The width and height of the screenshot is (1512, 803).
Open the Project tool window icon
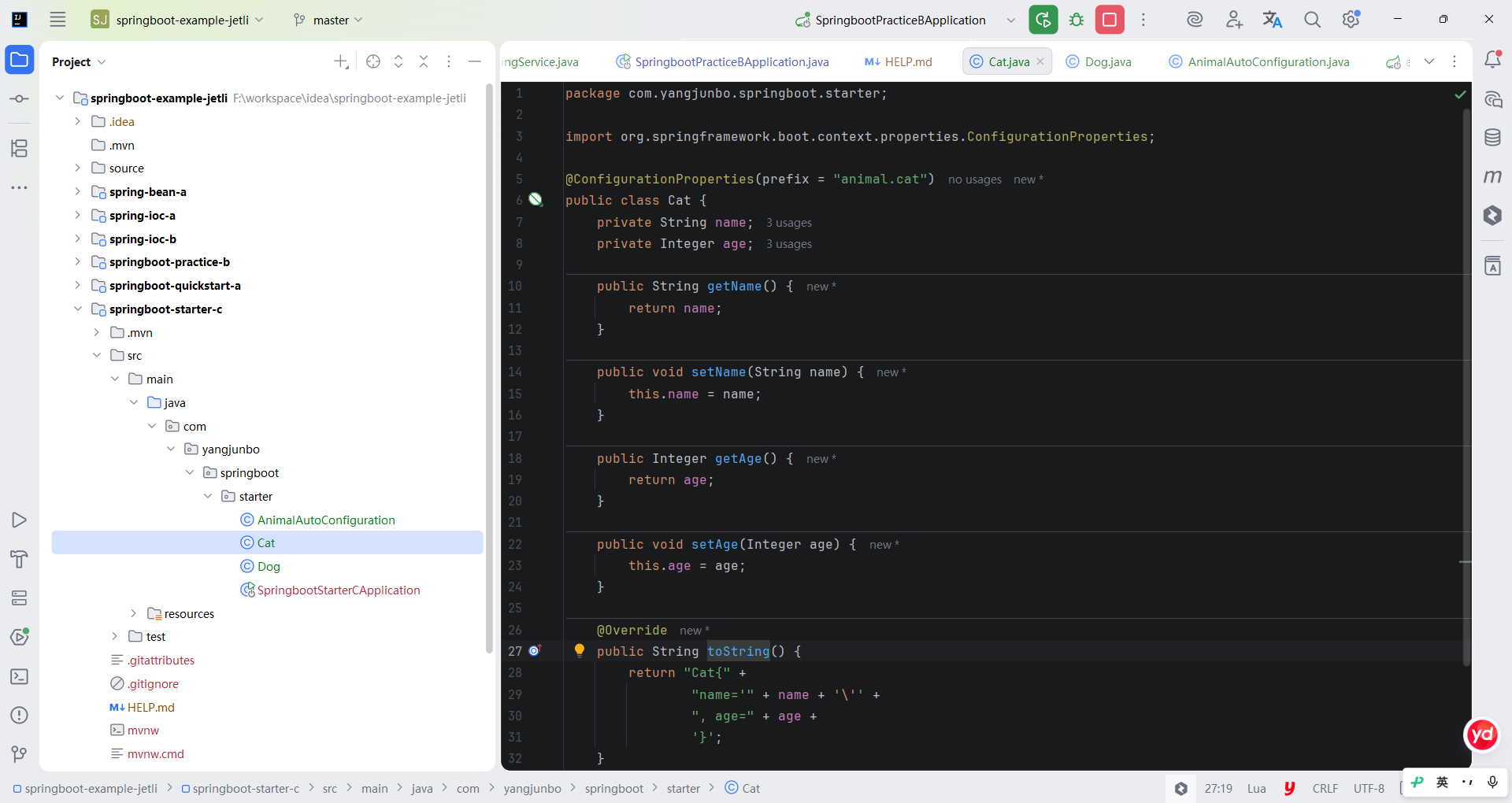(20, 60)
